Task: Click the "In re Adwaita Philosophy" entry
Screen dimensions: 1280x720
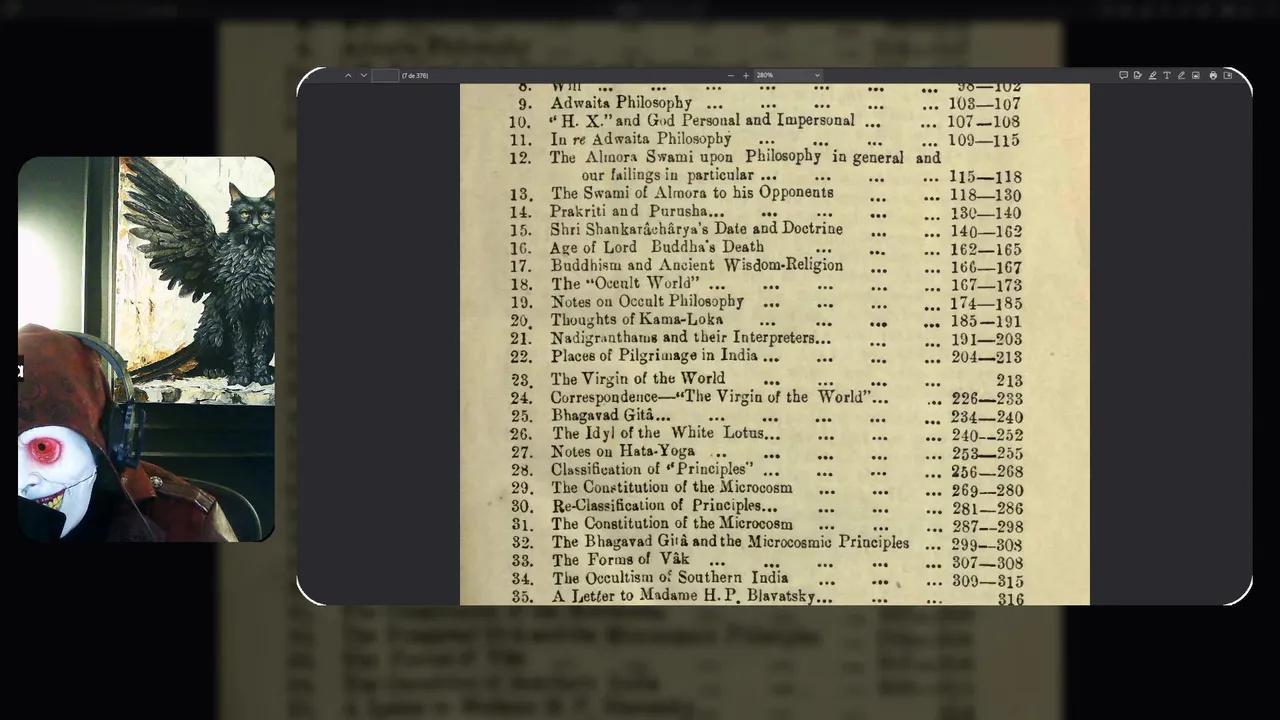Action: tap(640, 139)
